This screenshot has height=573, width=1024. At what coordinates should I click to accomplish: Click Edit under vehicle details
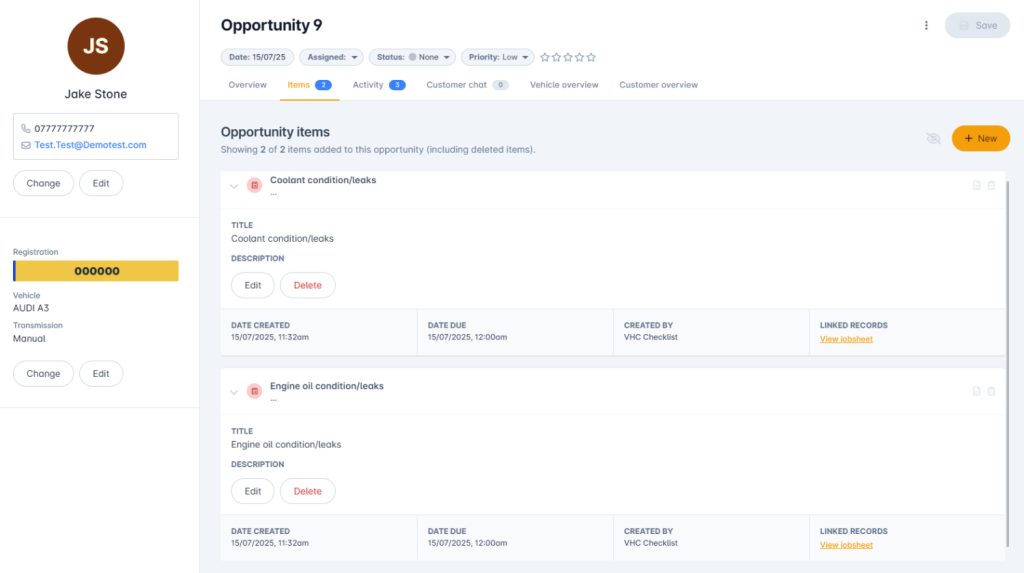(x=101, y=374)
